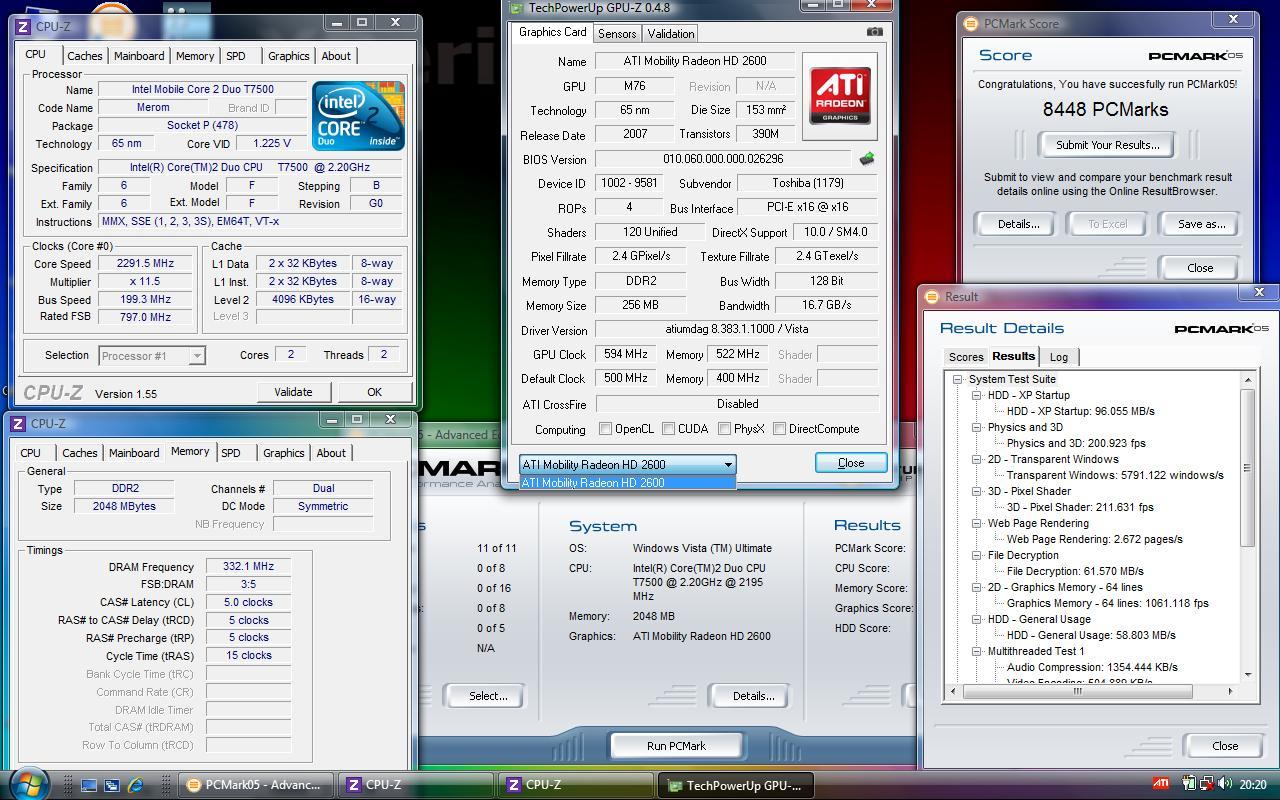
Task: Click Close button in GPU-Z window
Action: (851, 463)
